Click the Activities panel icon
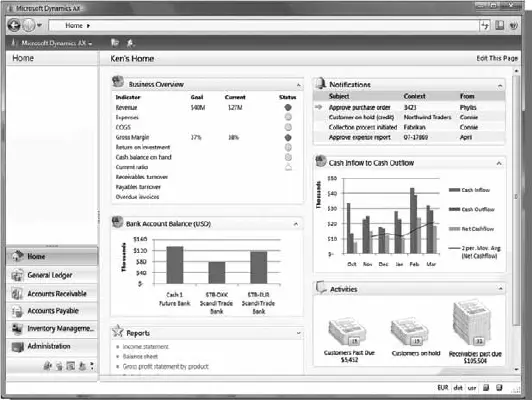 coord(321,287)
